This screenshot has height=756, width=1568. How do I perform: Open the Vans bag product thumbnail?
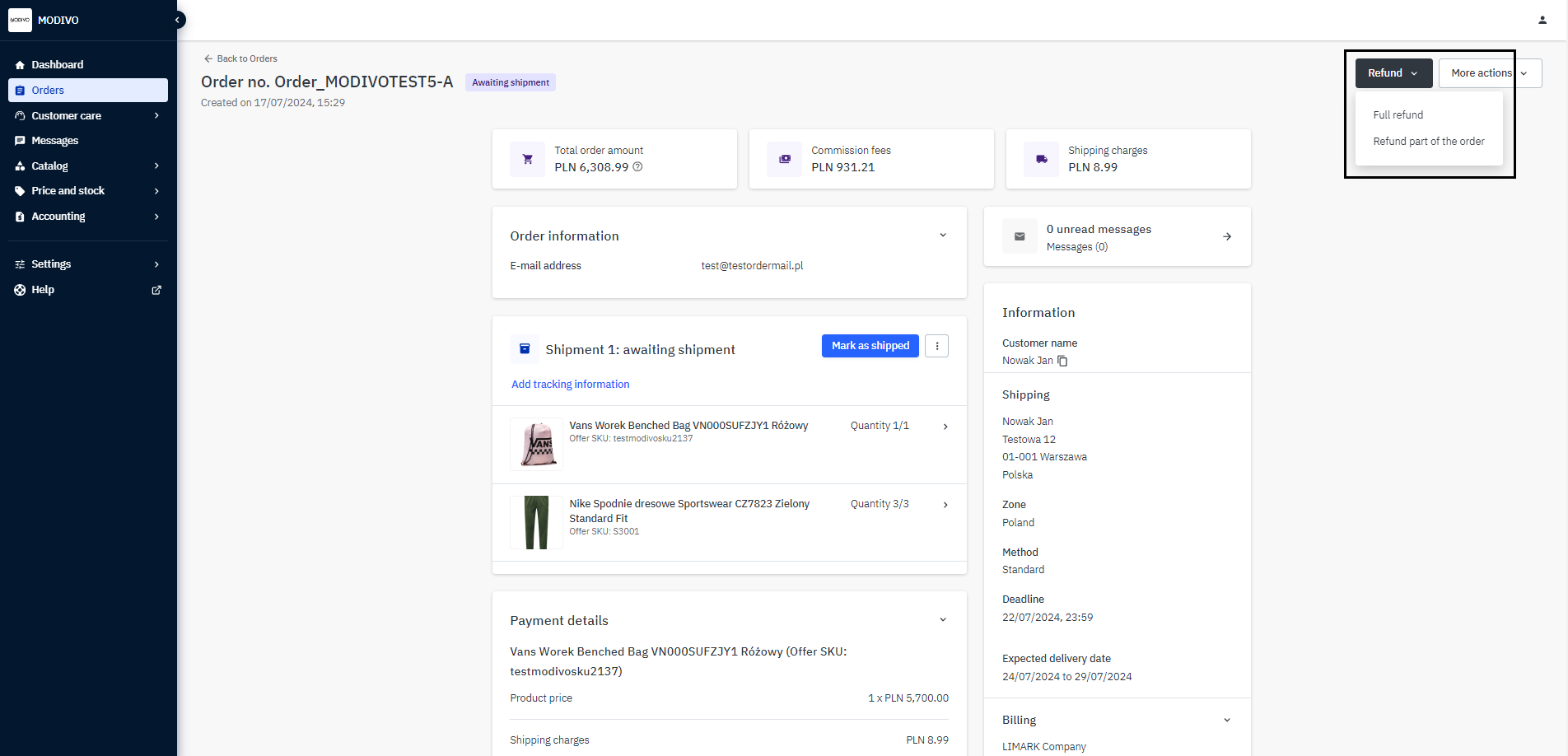[x=536, y=444]
